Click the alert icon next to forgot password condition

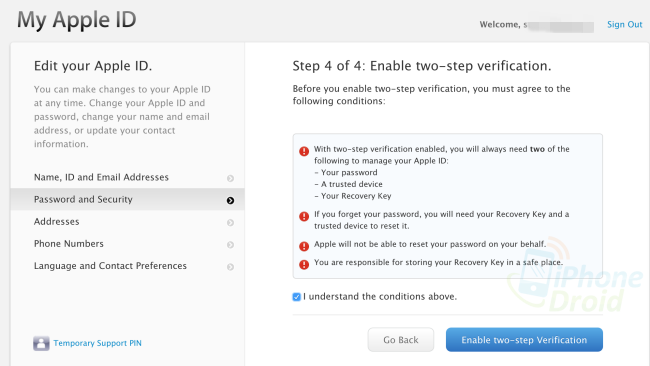click(304, 216)
